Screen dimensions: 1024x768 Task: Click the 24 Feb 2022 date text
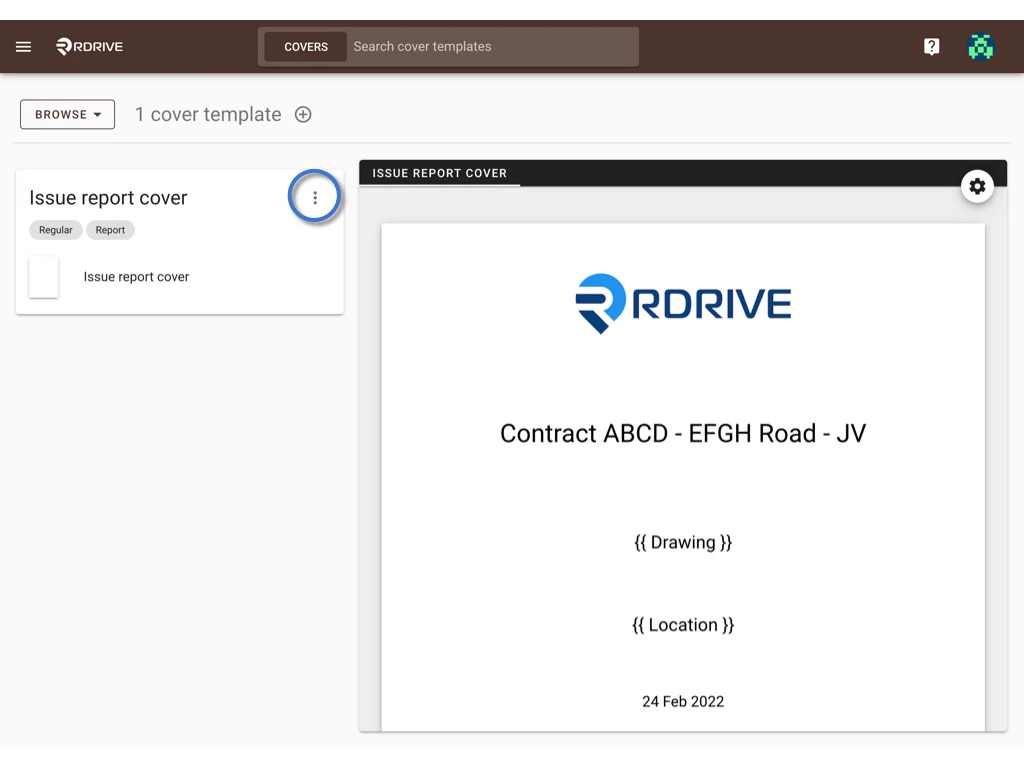tap(683, 701)
